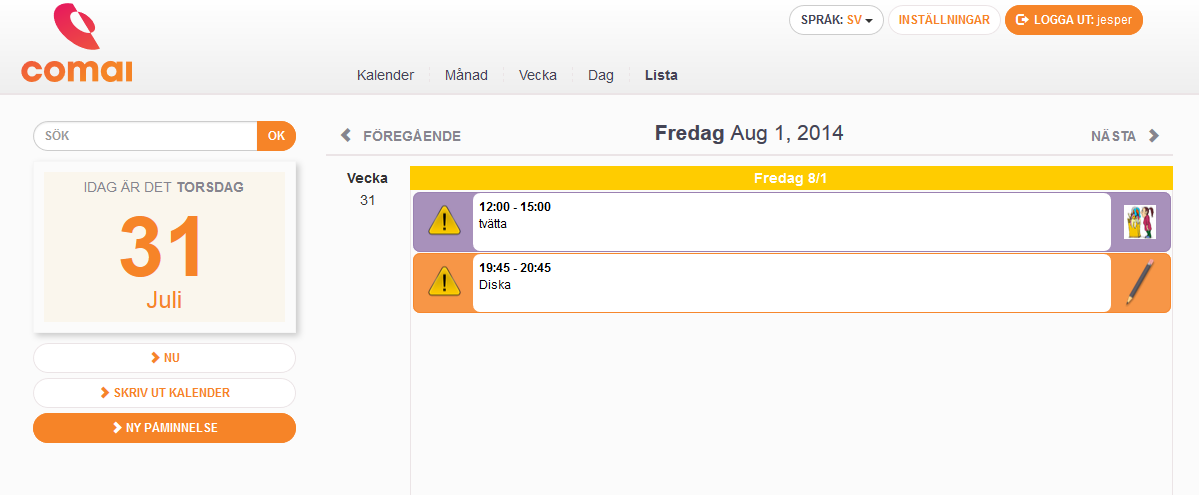Click the right arrow beside Nästa
Image resolution: width=1199 pixels, height=495 pixels.
[1154, 135]
